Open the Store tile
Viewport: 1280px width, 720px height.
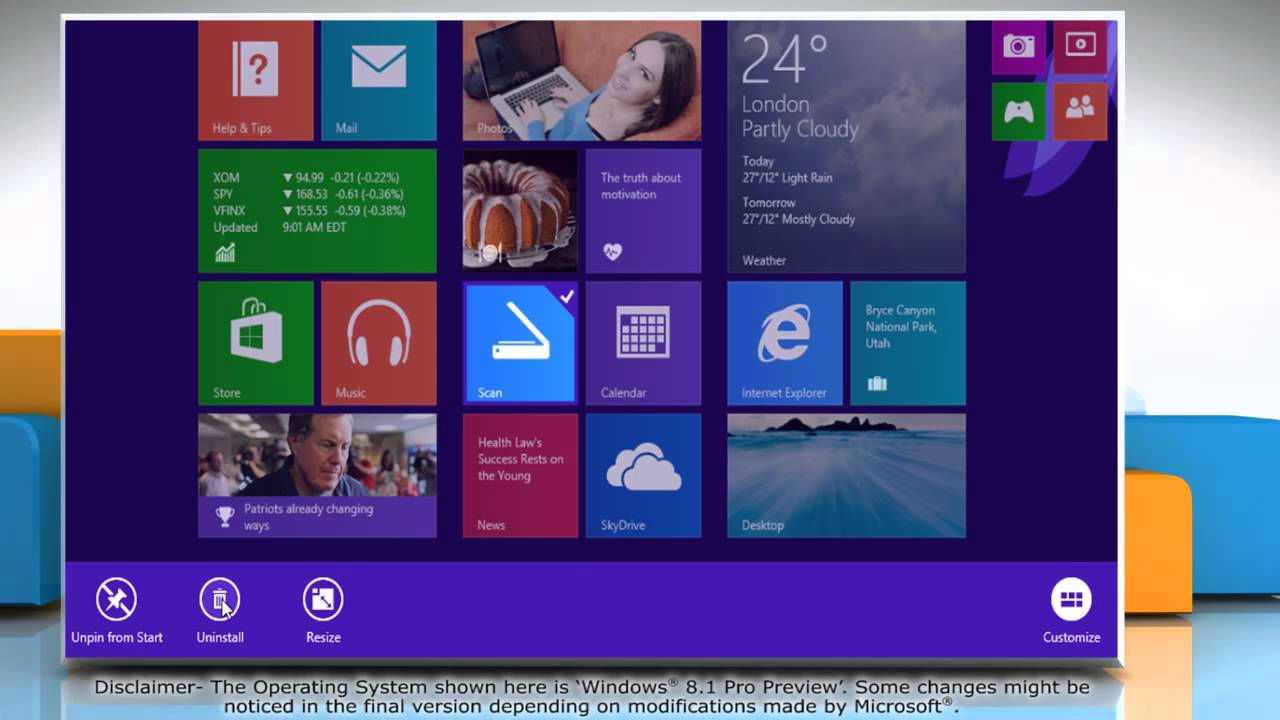[x=256, y=343]
